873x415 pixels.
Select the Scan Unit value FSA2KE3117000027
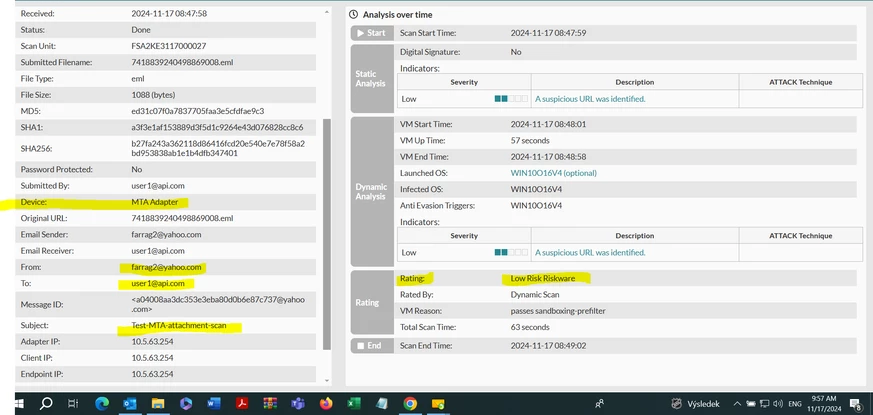[x=169, y=46]
